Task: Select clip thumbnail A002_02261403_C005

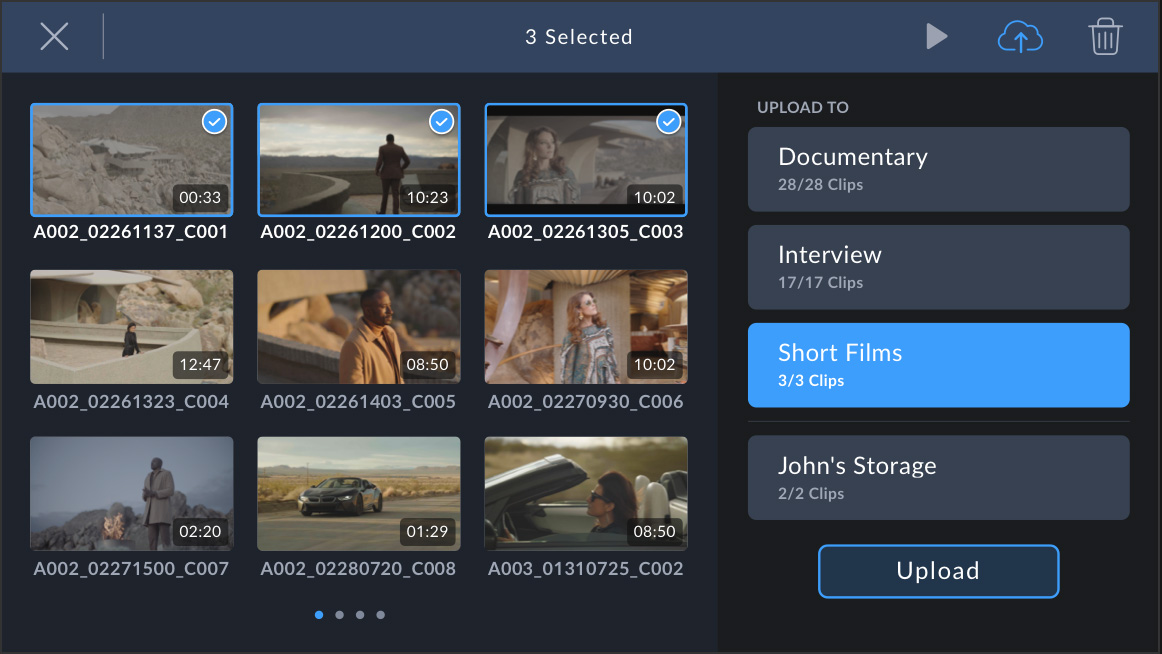Action: pos(359,327)
